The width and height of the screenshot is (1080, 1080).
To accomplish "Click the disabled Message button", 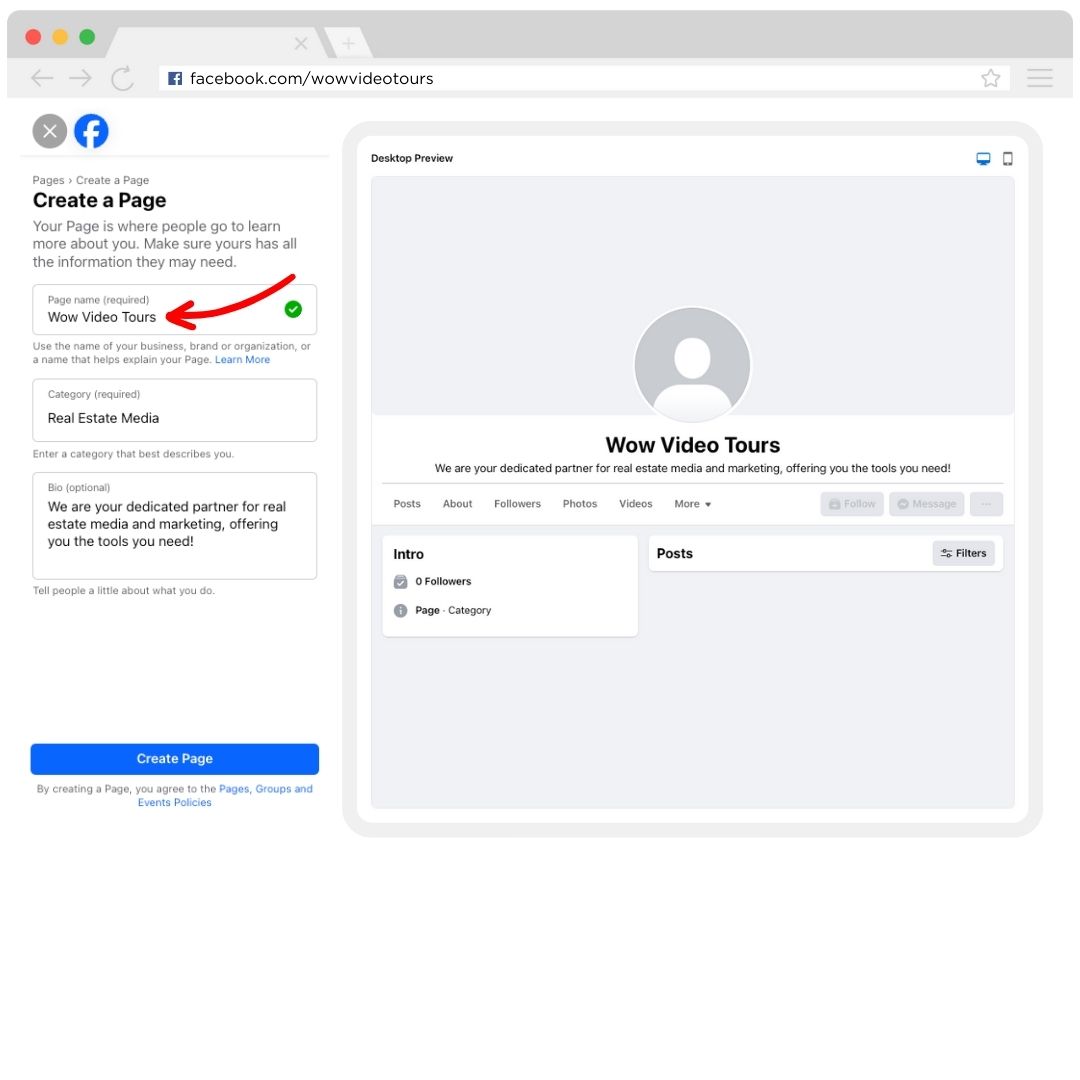I will [926, 504].
